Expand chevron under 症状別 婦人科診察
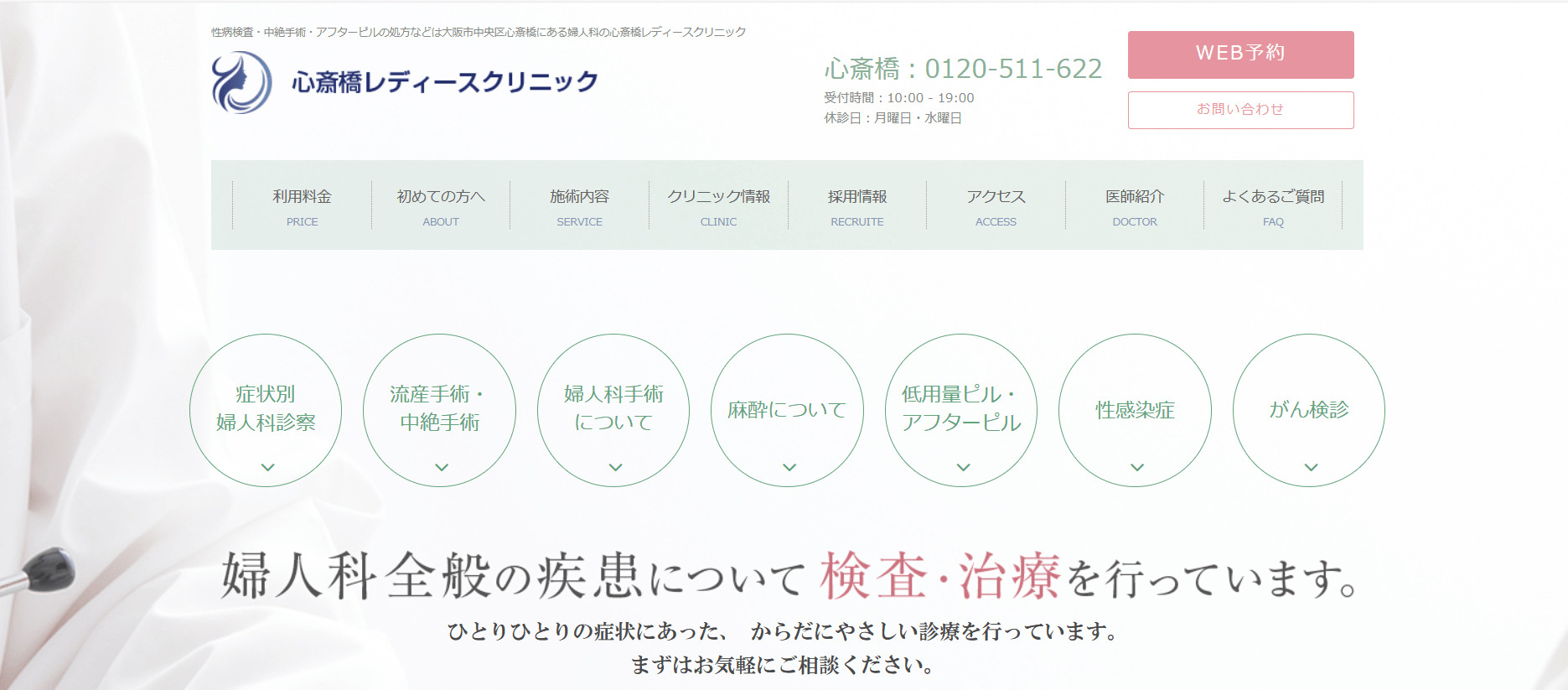The image size is (1568, 690). coord(268,467)
